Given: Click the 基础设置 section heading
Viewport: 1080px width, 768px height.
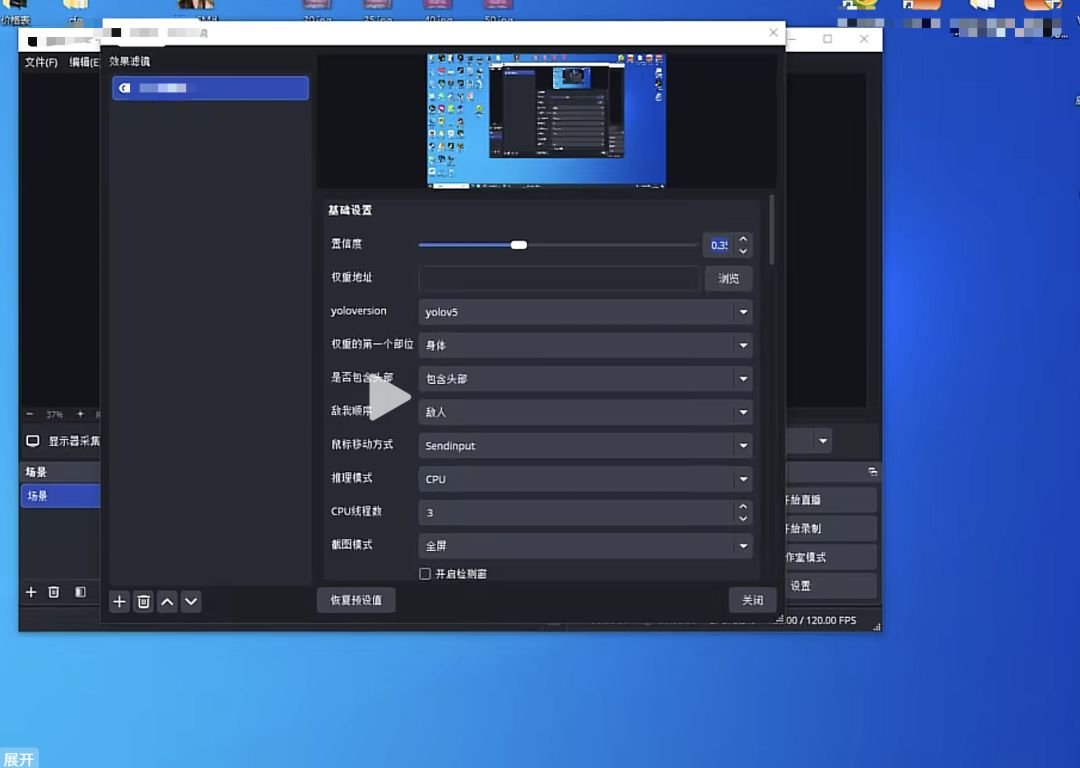Looking at the screenshot, I should point(350,210).
